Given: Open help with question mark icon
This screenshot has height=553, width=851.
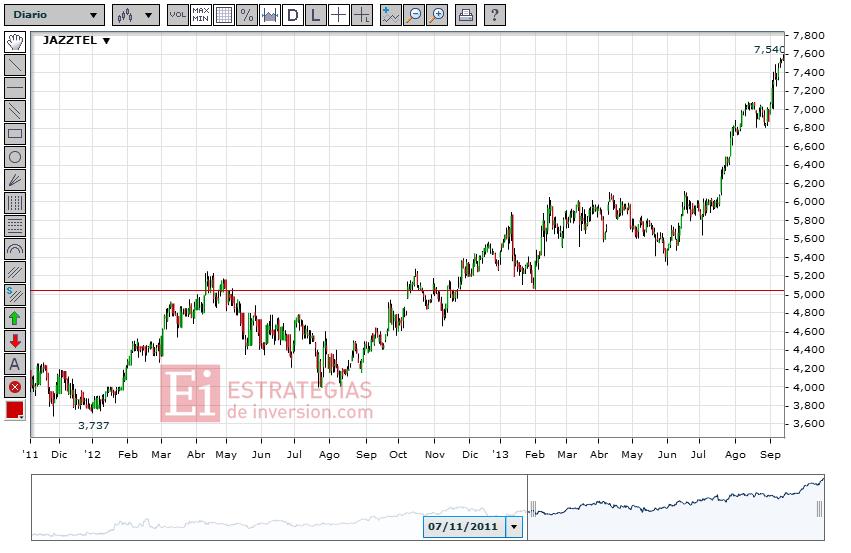Looking at the screenshot, I should coord(494,15).
